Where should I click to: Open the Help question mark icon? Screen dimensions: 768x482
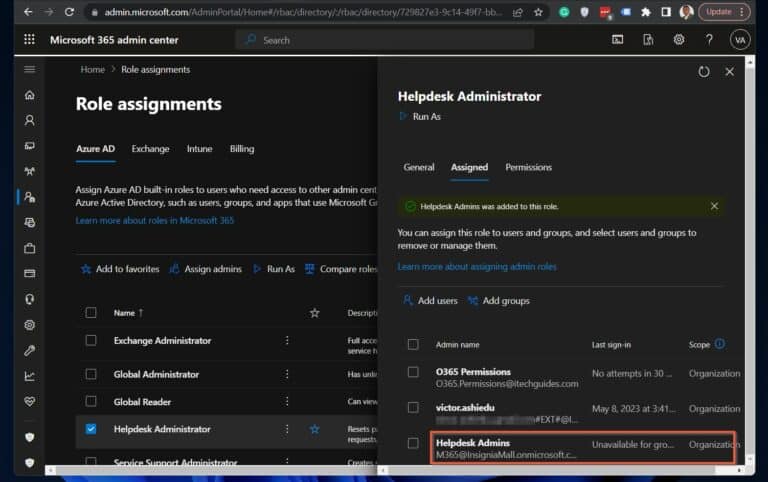pyautogui.click(x=709, y=40)
